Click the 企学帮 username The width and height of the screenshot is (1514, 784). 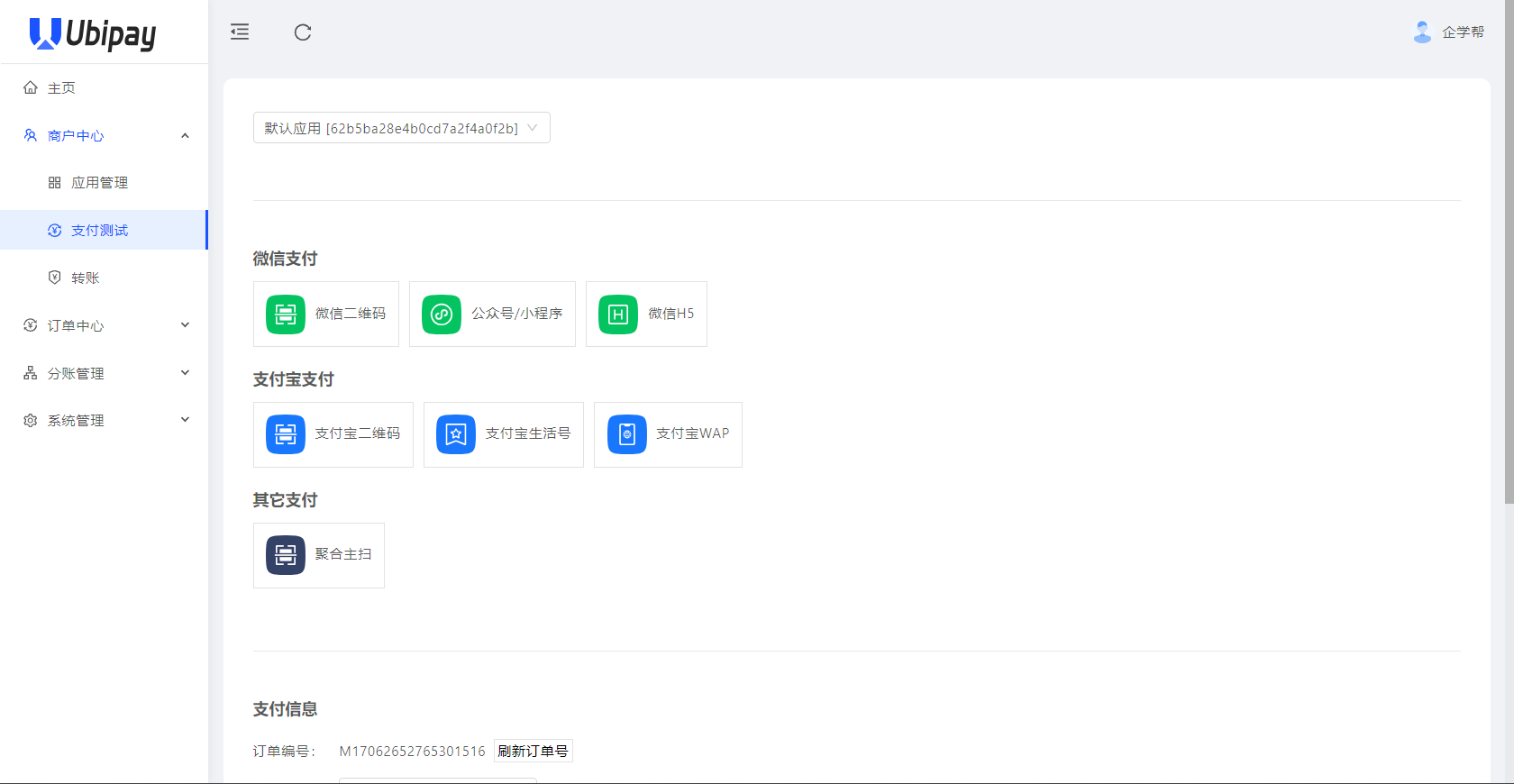(1464, 32)
